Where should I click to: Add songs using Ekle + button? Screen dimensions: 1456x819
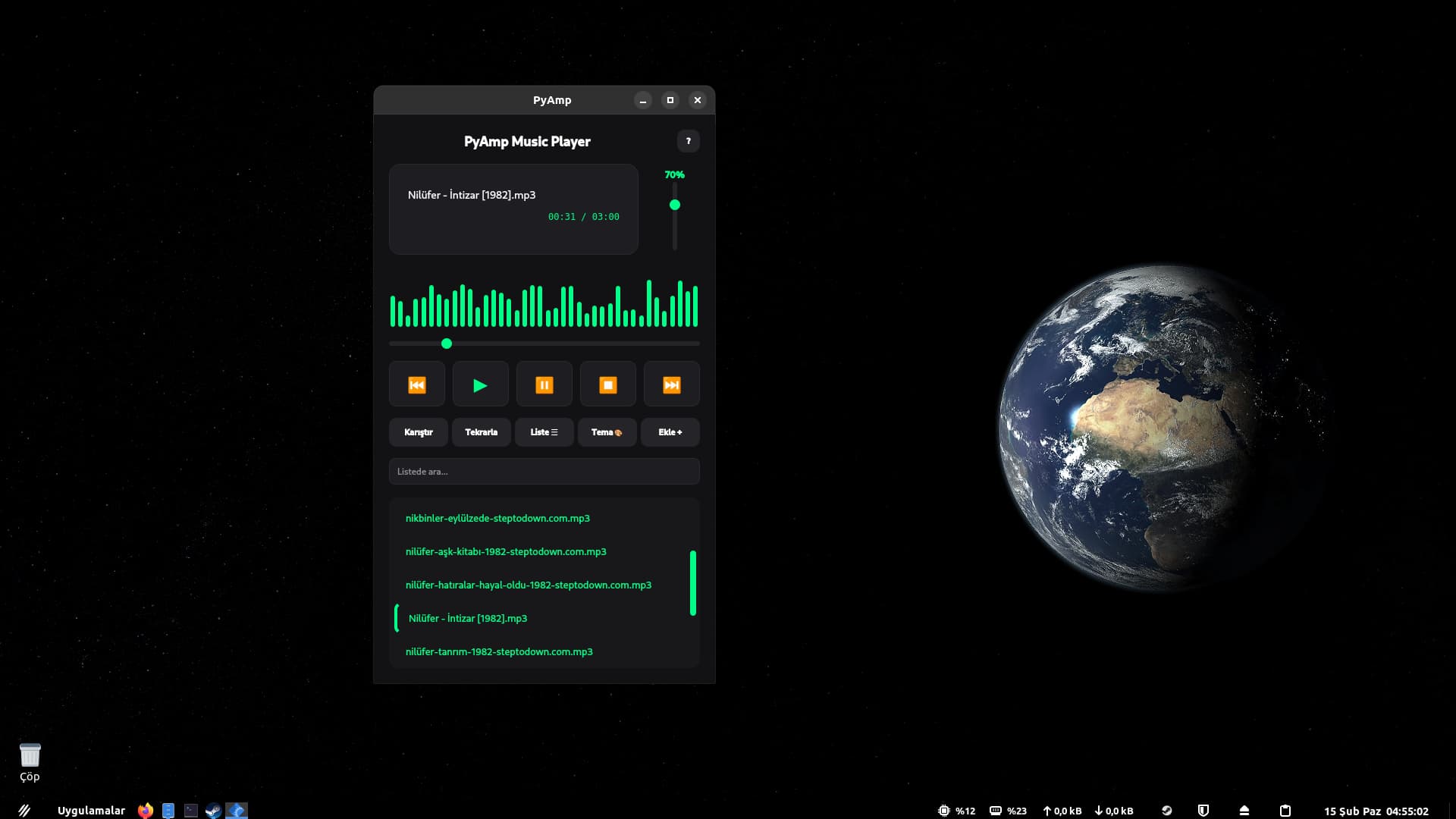670,432
